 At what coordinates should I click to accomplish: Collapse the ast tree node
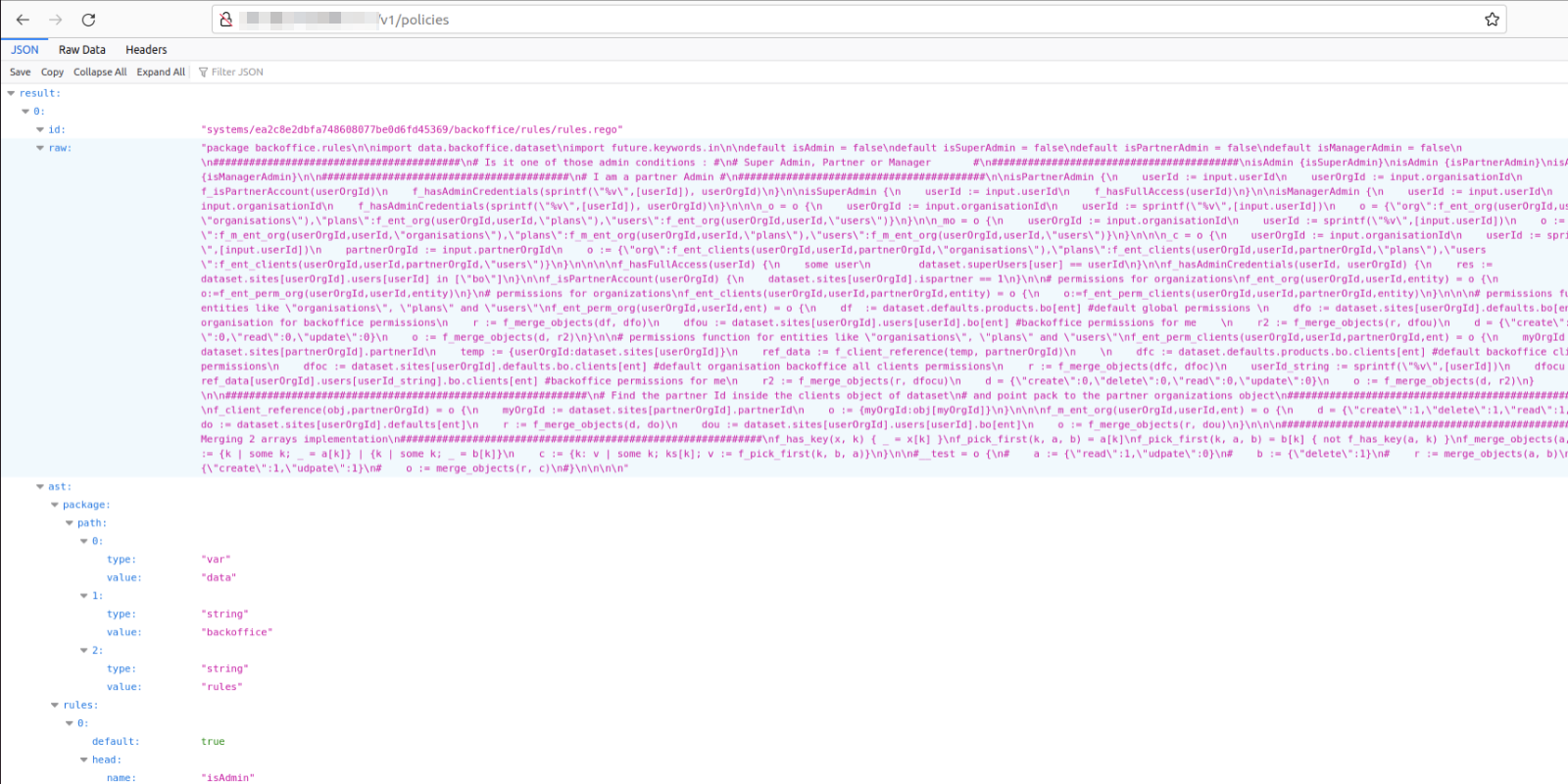40,487
